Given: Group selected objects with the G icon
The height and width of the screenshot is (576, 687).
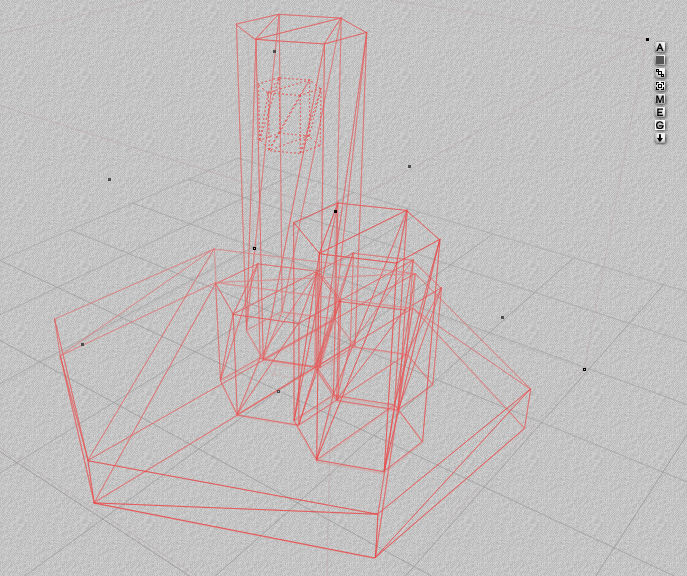Looking at the screenshot, I should [x=660, y=125].
